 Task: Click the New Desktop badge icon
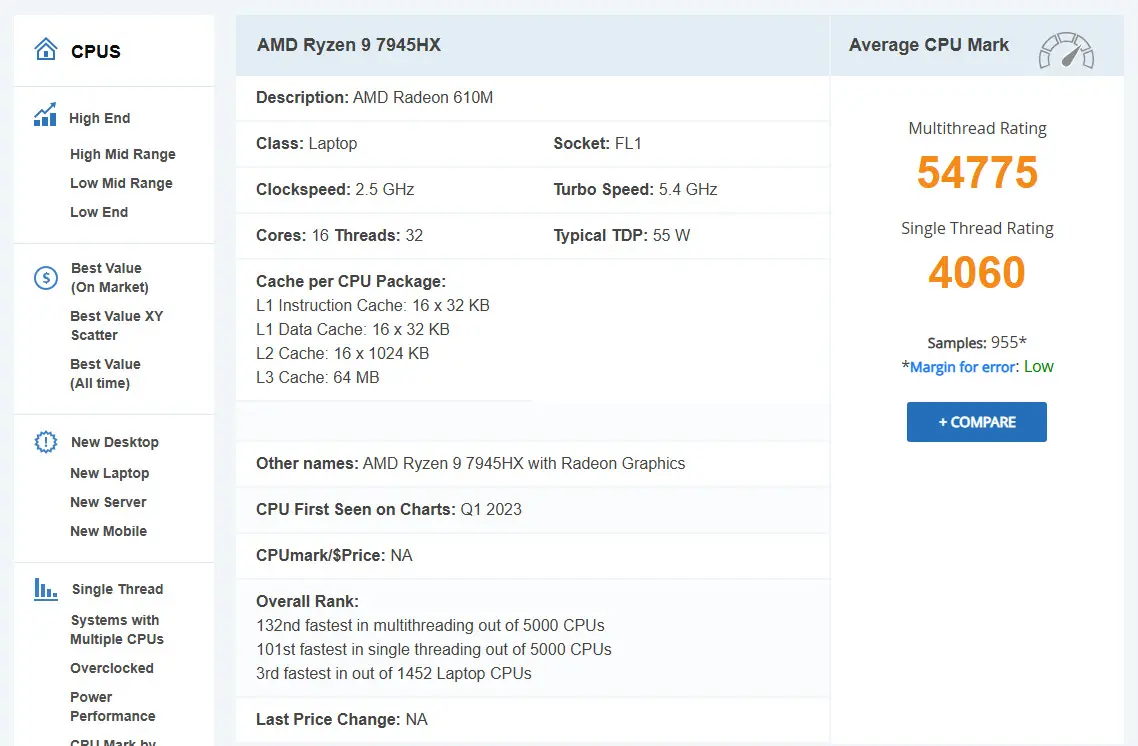coord(46,442)
